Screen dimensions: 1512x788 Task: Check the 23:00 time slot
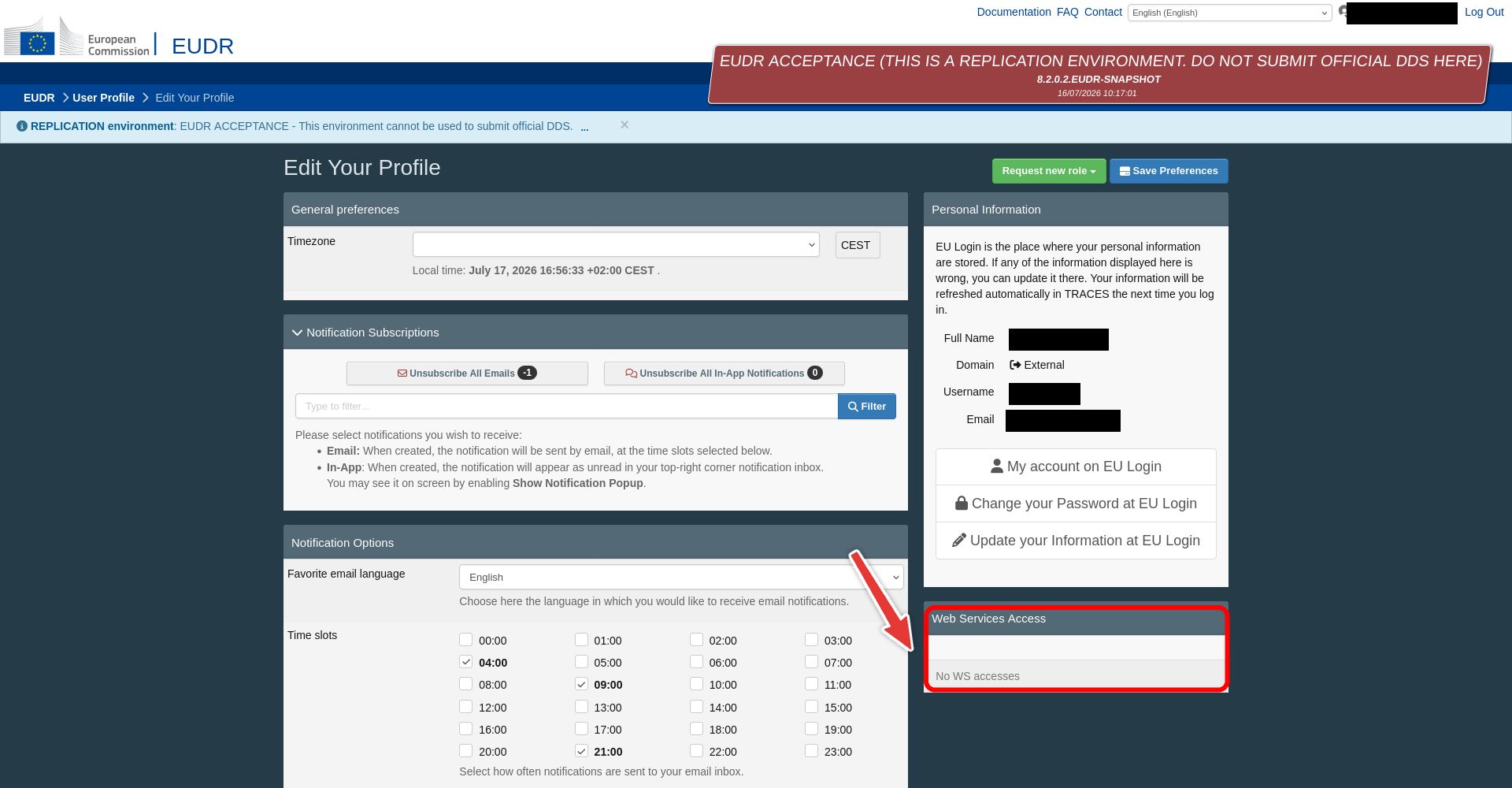pyautogui.click(x=811, y=751)
